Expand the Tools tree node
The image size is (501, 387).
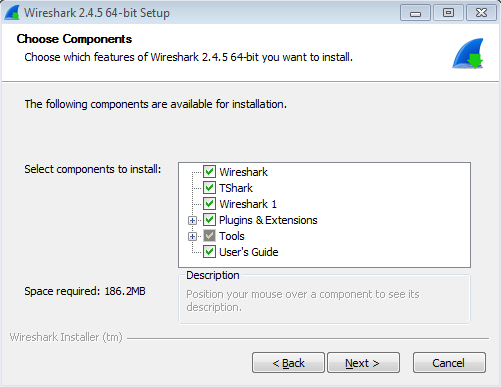pyautogui.click(x=192, y=236)
